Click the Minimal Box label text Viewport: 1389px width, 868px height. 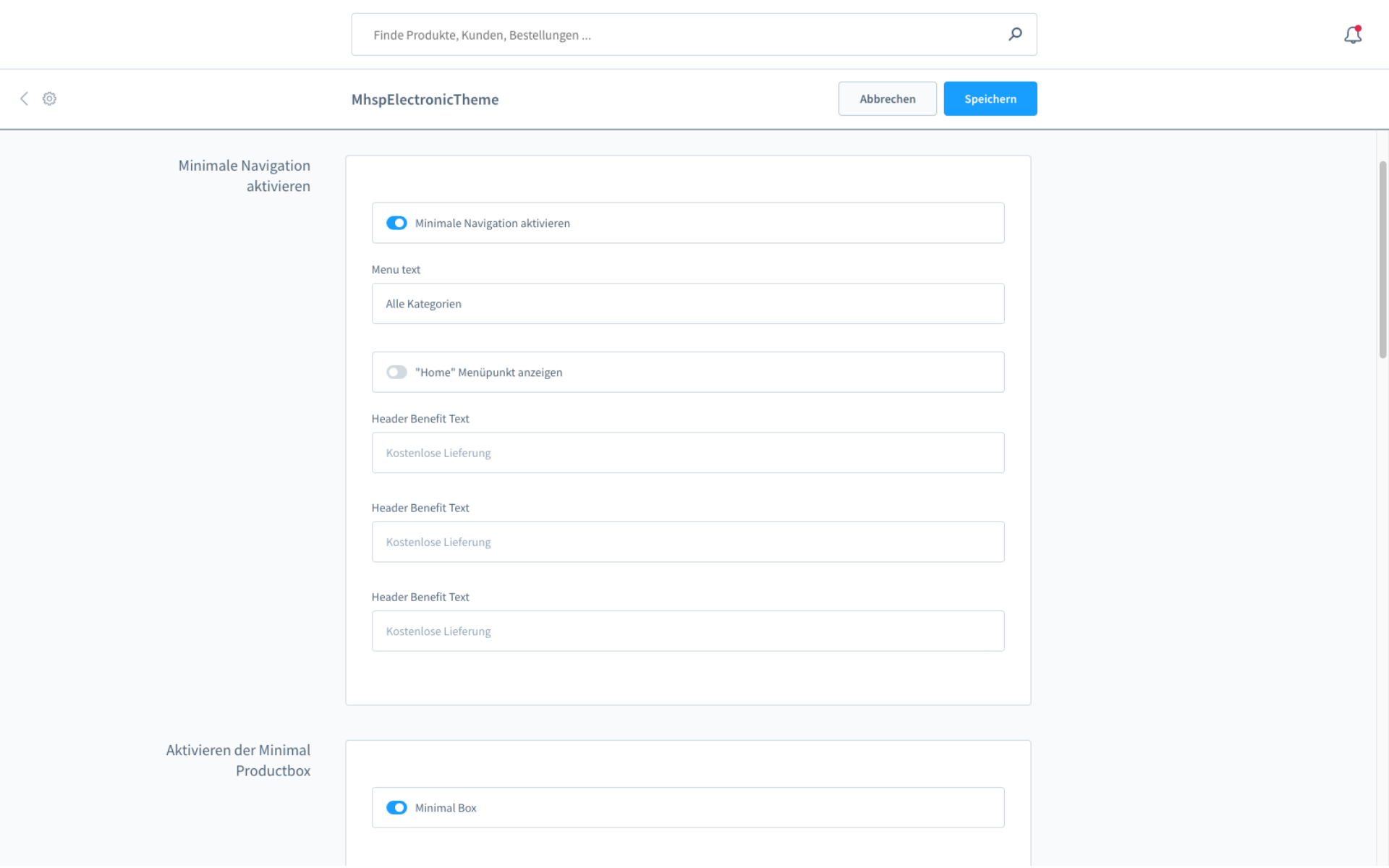click(446, 808)
